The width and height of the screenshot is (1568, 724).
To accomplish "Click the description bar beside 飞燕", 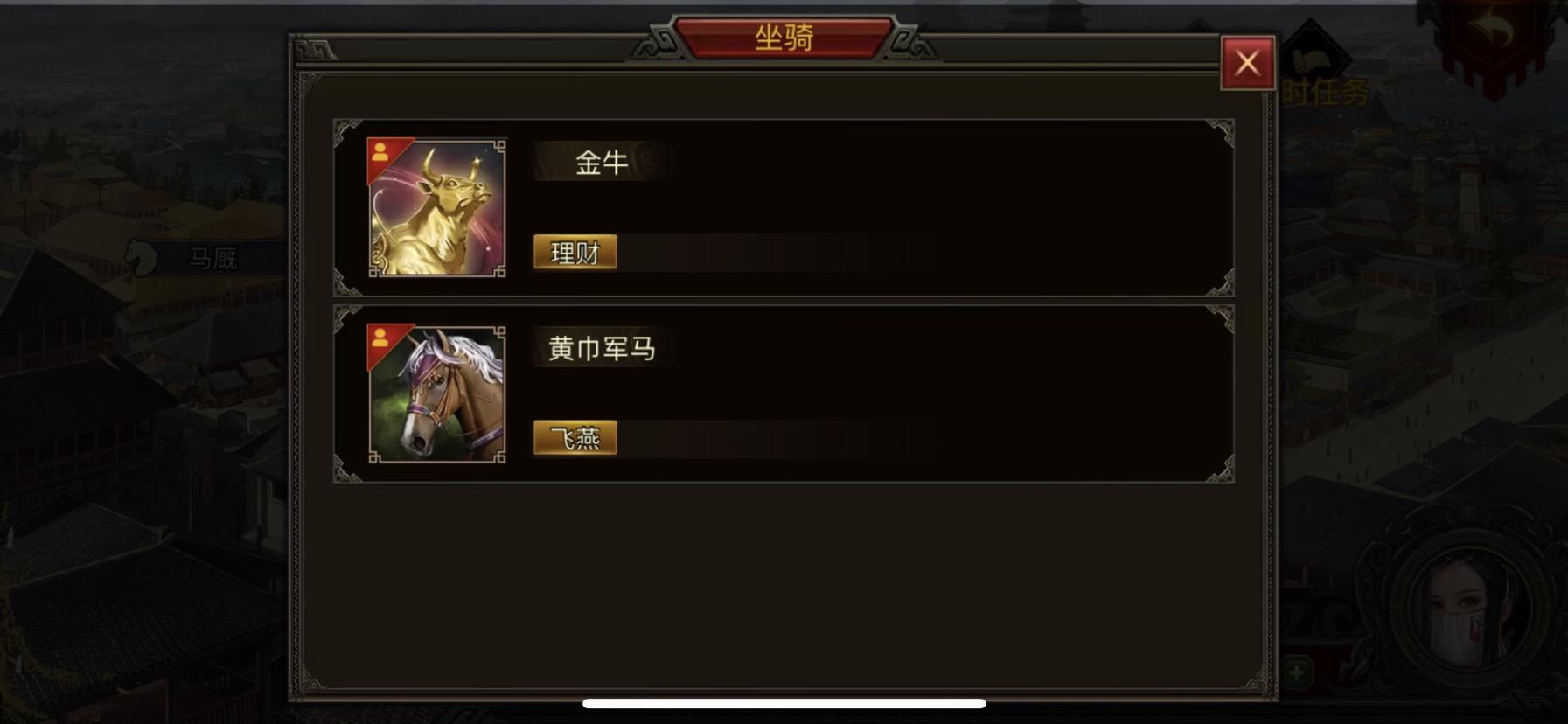I will coord(778,438).
